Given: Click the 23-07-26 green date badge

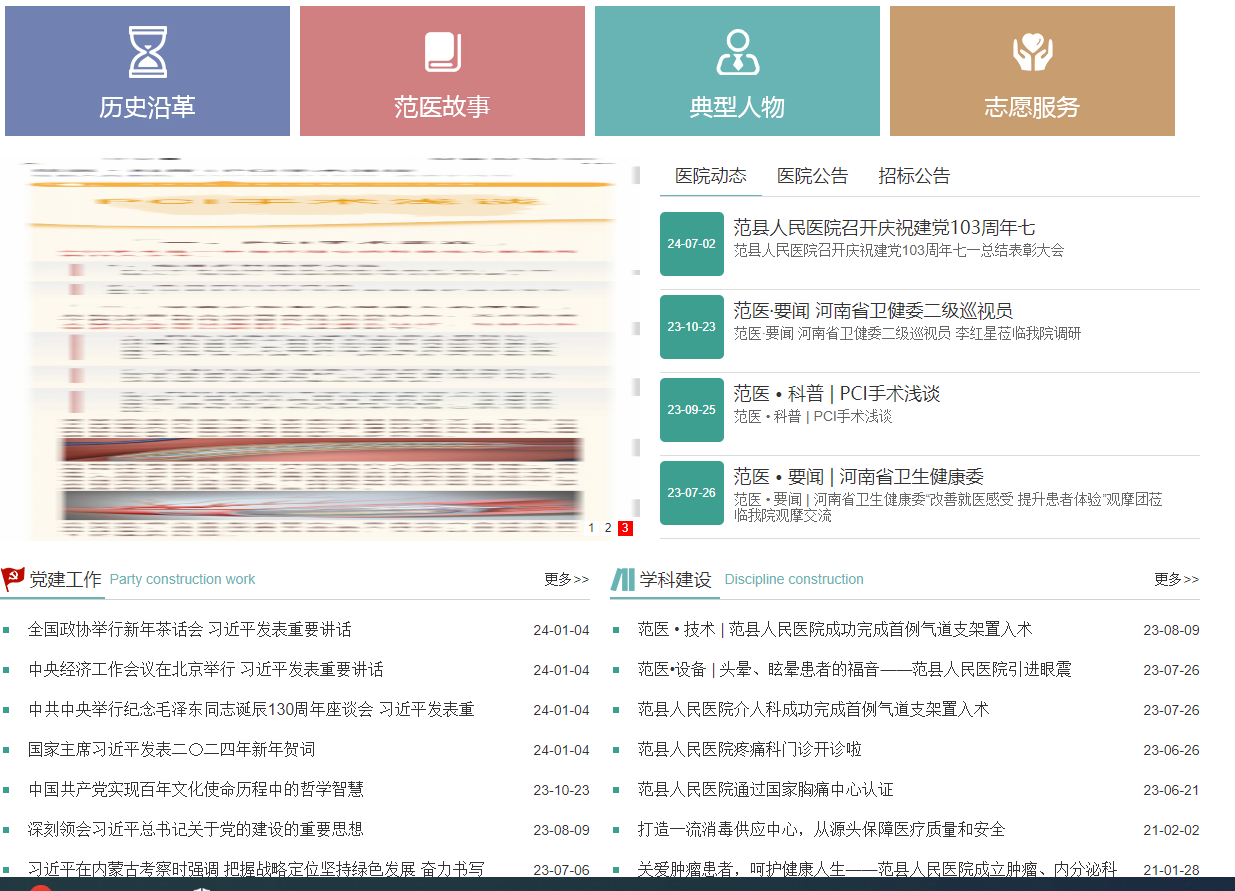Looking at the screenshot, I should point(692,493).
